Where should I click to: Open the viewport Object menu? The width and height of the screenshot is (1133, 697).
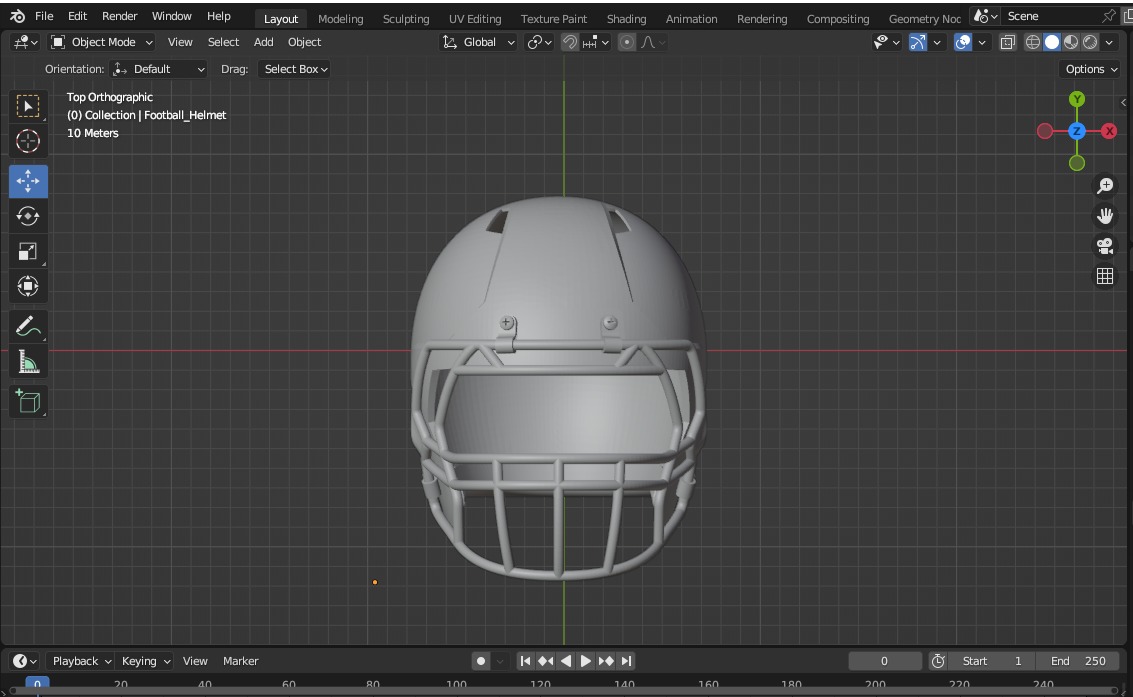(x=304, y=43)
